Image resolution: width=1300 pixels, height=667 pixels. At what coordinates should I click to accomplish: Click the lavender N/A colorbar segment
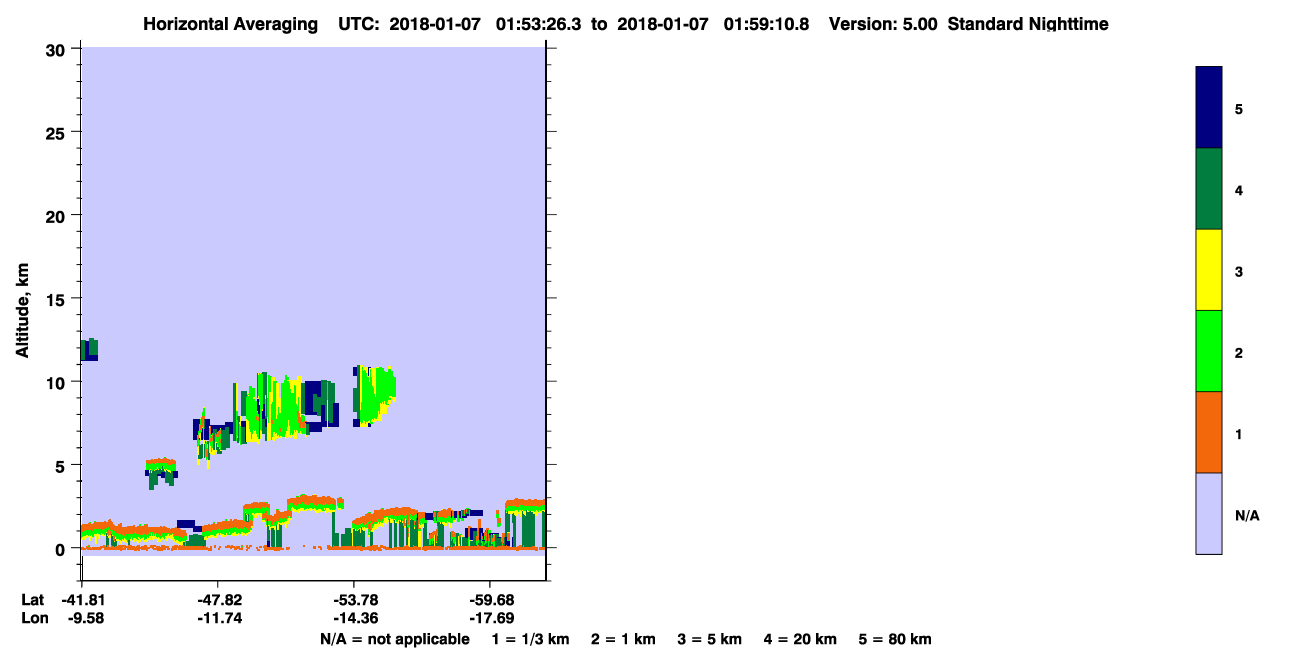1208,513
